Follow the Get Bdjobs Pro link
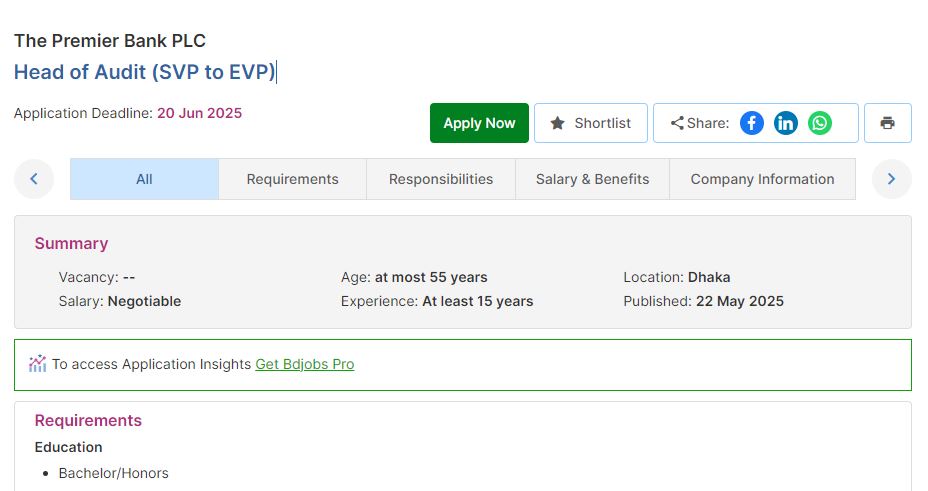This screenshot has width=928, height=491. click(304, 364)
